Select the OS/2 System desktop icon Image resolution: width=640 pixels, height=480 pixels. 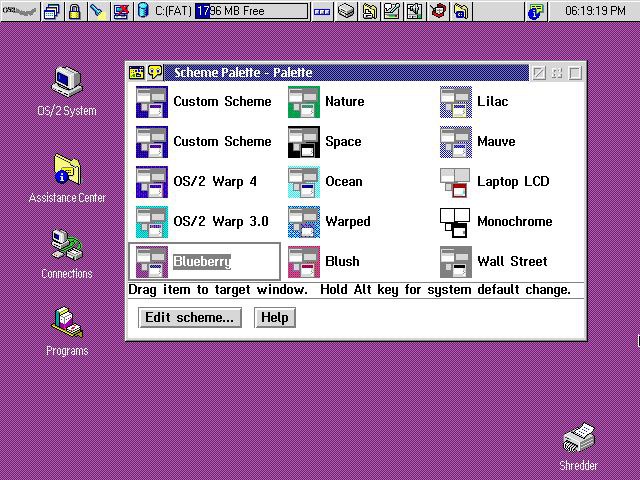coord(67,92)
